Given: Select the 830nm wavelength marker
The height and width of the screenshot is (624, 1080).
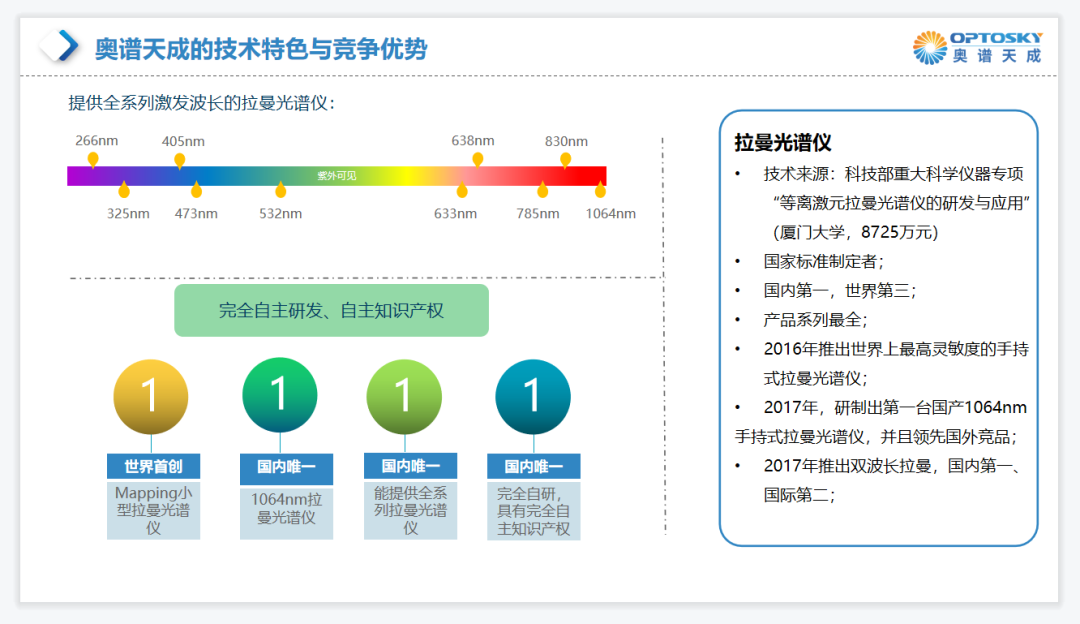Looking at the screenshot, I should pyautogui.click(x=565, y=160).
